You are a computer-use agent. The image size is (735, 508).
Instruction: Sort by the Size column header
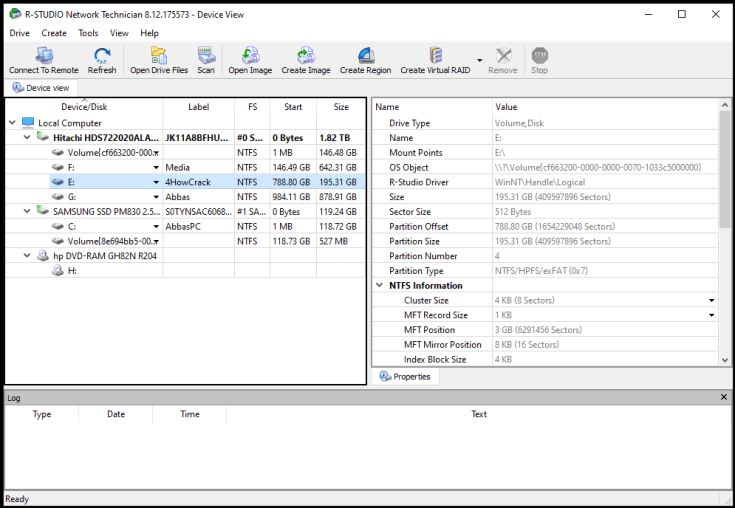[x=341, y=107]
